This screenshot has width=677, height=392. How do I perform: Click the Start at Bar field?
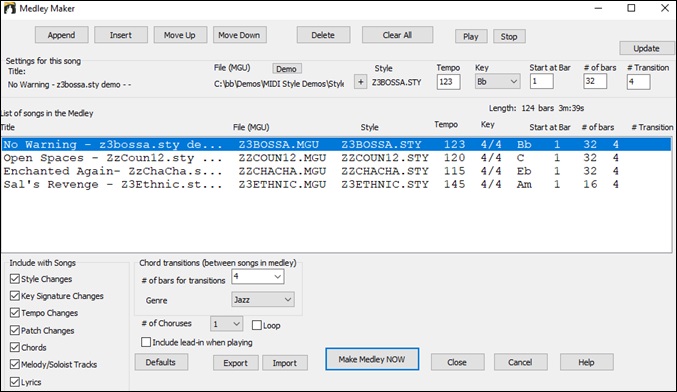541,81
